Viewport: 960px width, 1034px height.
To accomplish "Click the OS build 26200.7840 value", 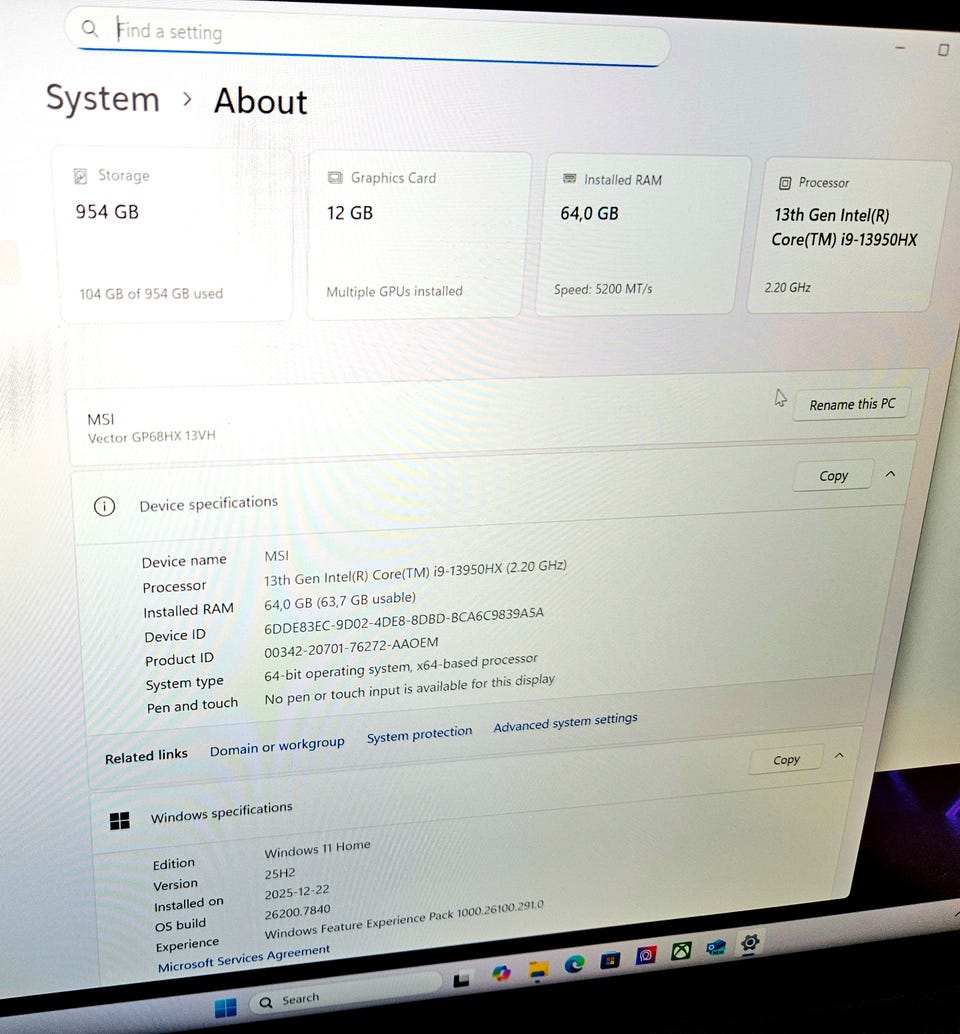I will click(x=297, y=912).
